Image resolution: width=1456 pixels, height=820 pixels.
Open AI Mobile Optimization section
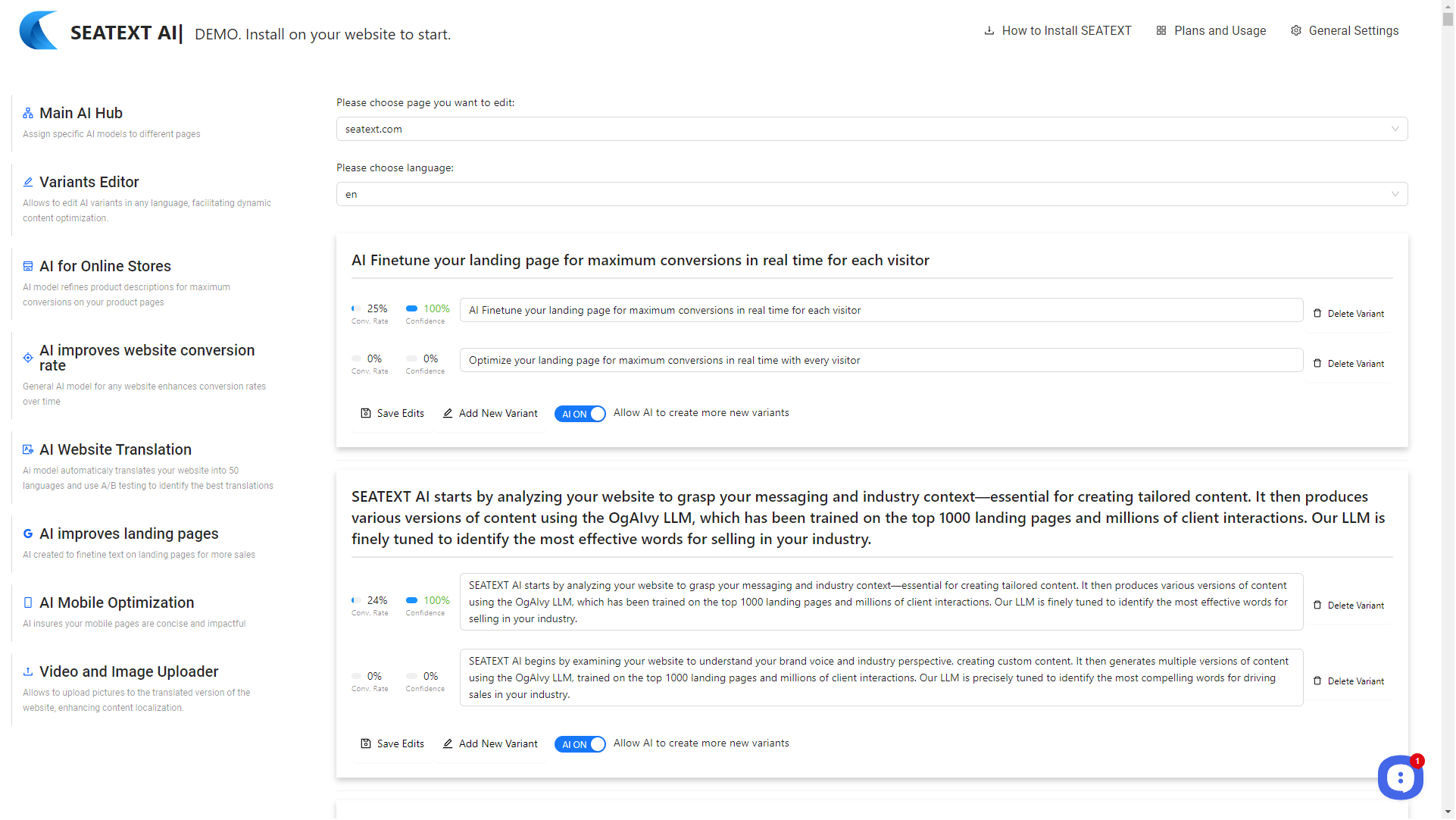(117, 603)
